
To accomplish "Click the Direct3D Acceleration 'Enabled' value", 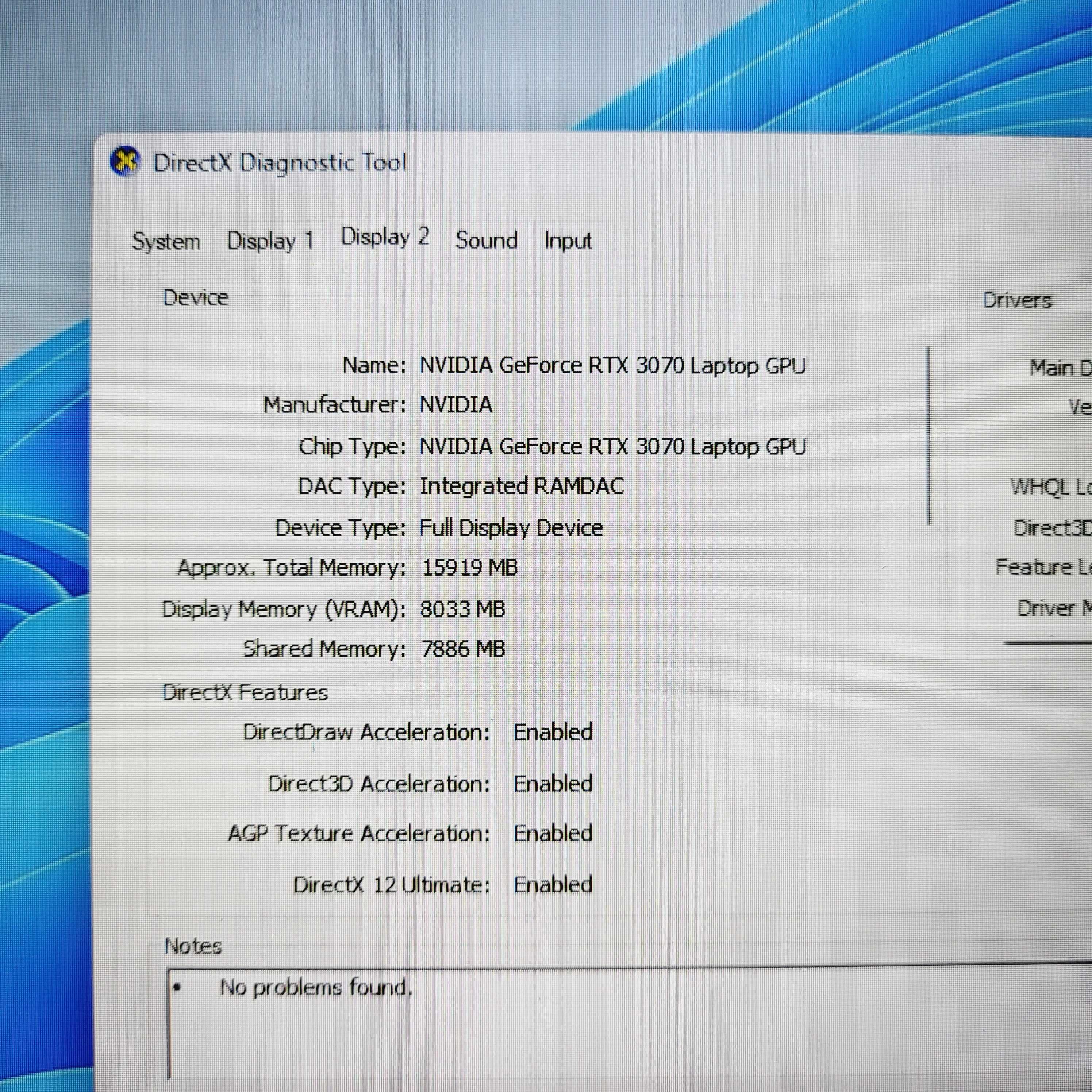I will (x=553, y=783).
